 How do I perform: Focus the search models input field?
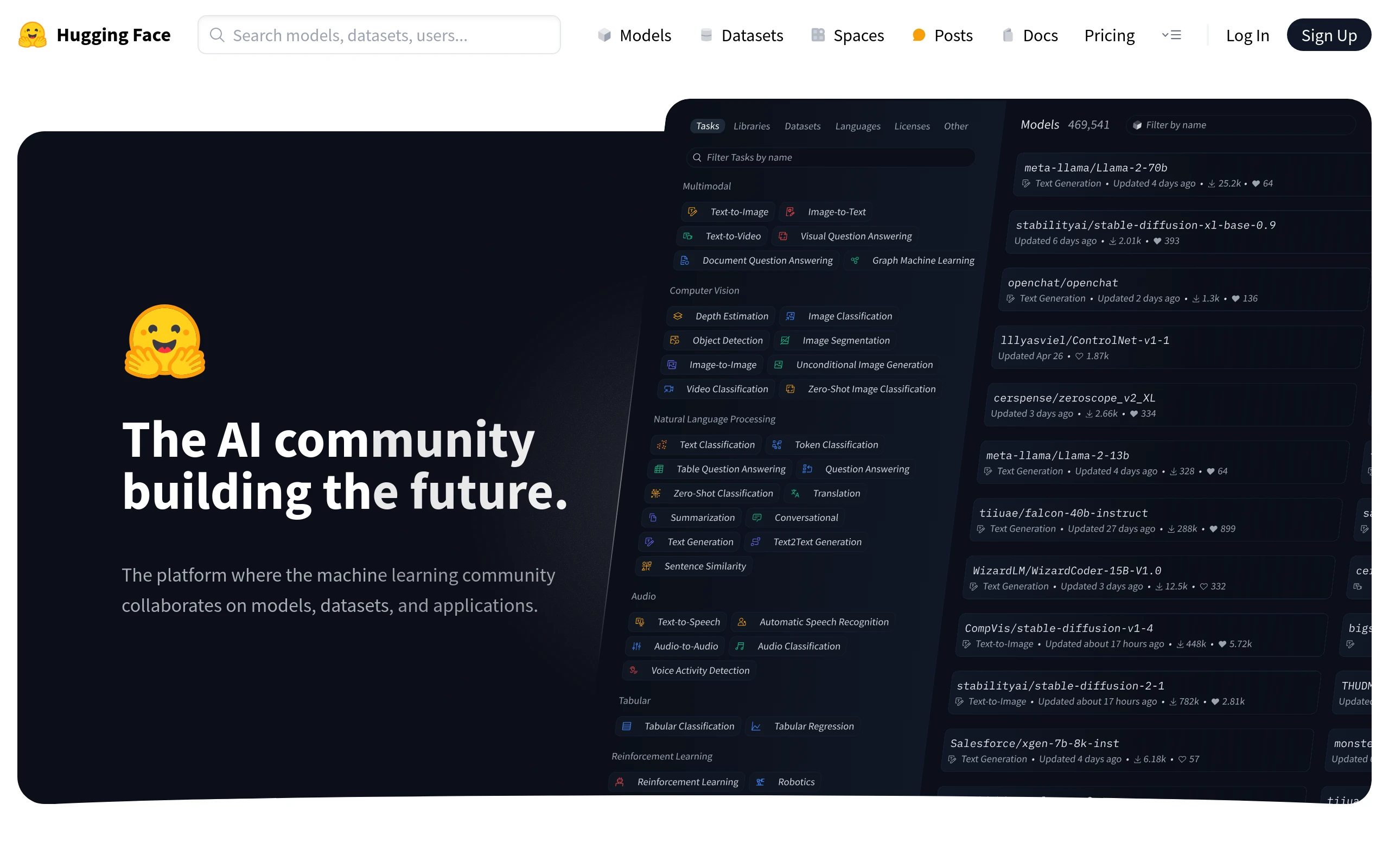pyautogui.click(x=390, y=35)
